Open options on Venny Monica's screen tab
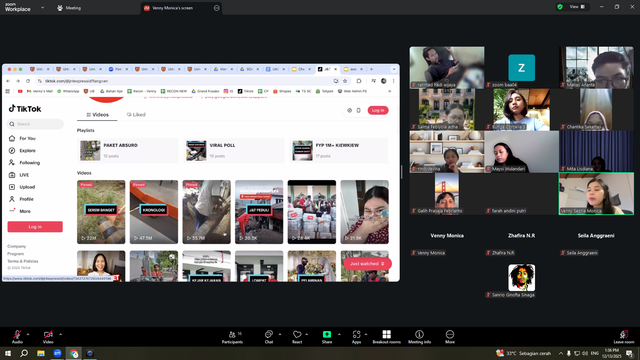This screenshot has width=640, height=360. [216, 8]
